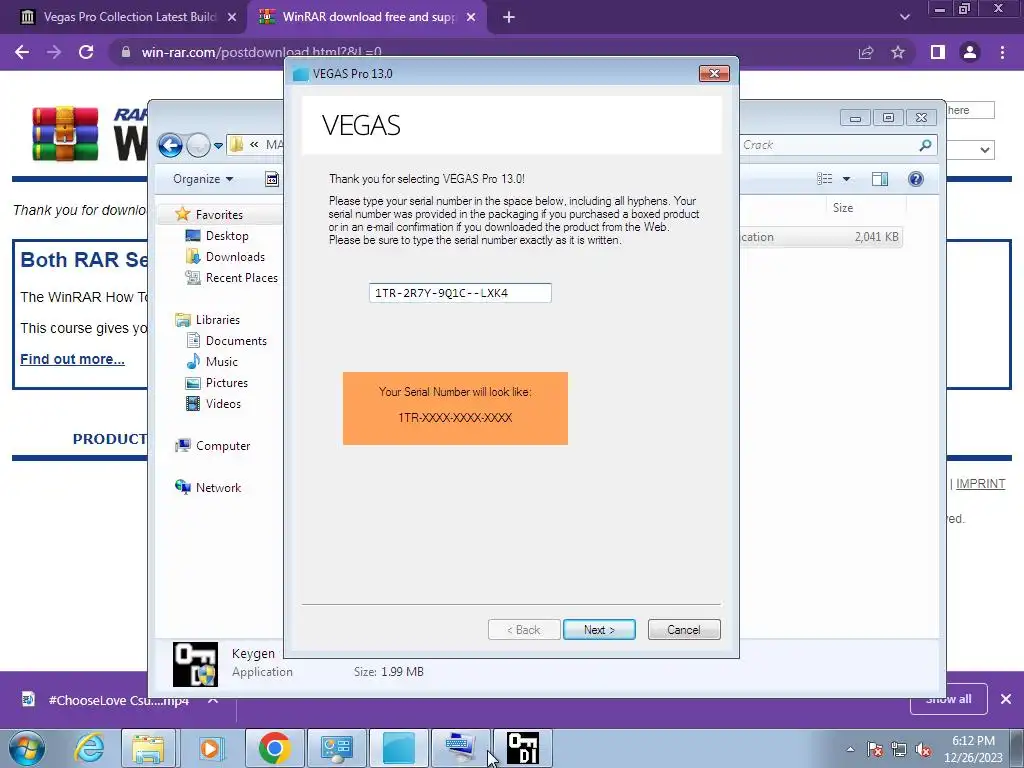This screenshot has height=768, width=1024.
Task: Click the serial number input field
Action: point(460,293)
